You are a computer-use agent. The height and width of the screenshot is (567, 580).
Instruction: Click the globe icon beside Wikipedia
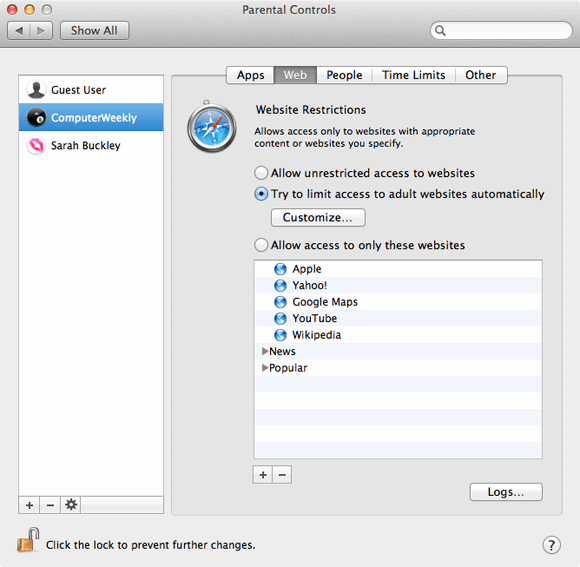point(280,335)
